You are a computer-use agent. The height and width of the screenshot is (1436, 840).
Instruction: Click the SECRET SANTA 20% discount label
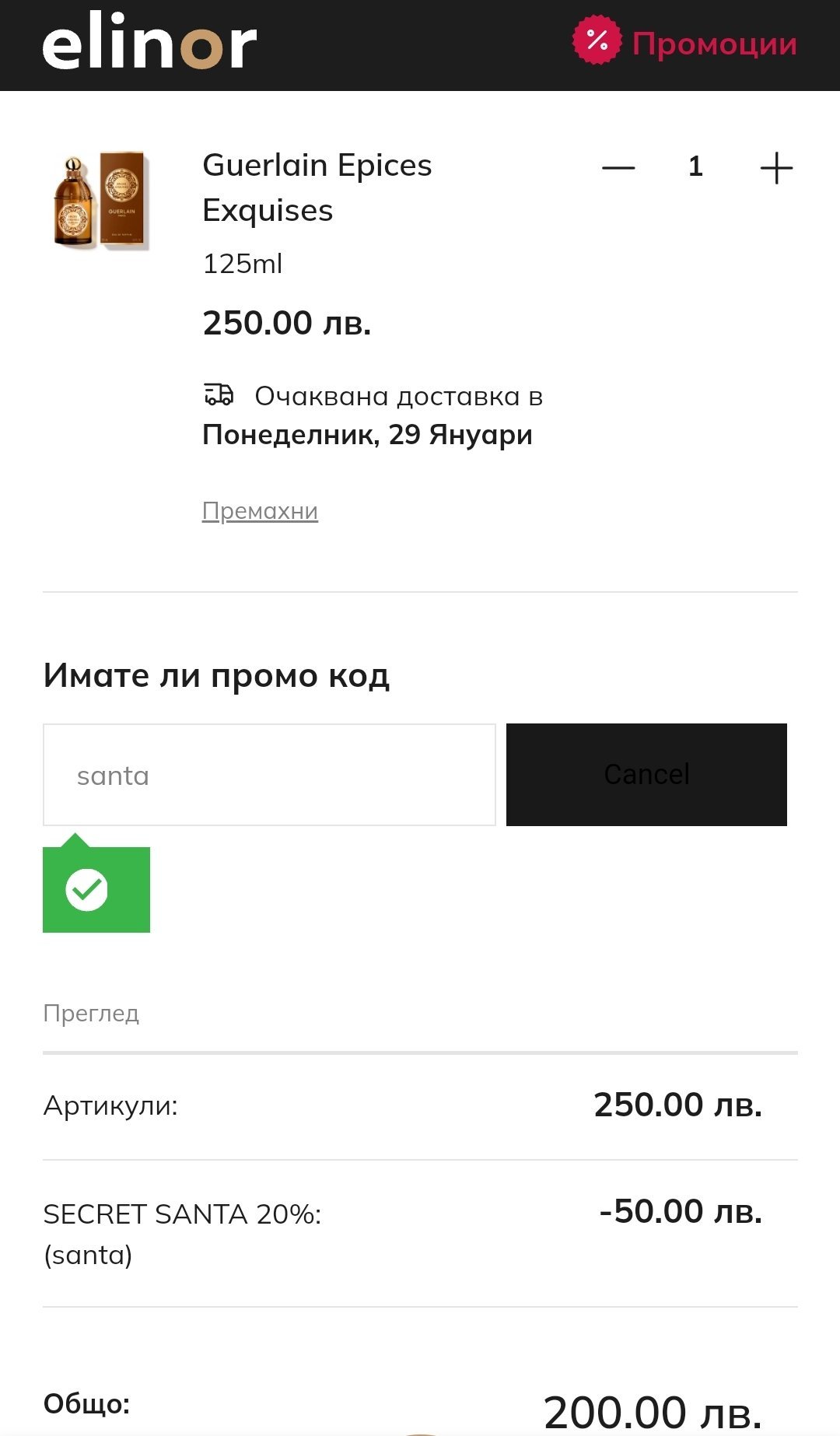pyautogui.click(x=182, y=1214)
